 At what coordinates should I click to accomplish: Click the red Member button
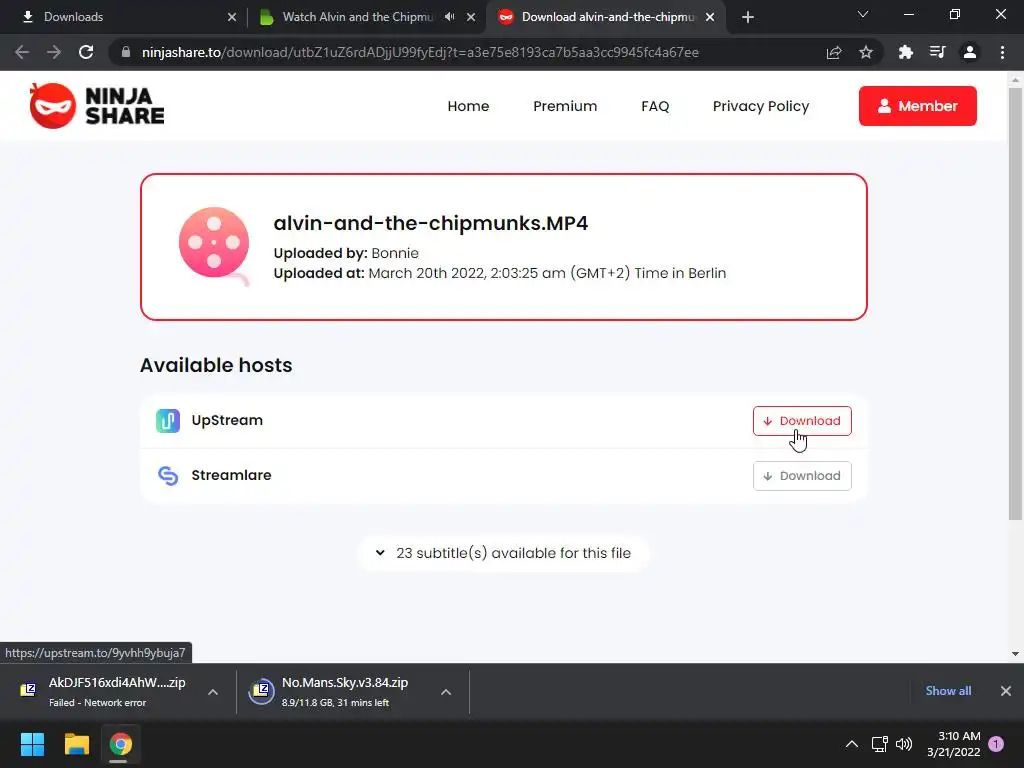918,106
